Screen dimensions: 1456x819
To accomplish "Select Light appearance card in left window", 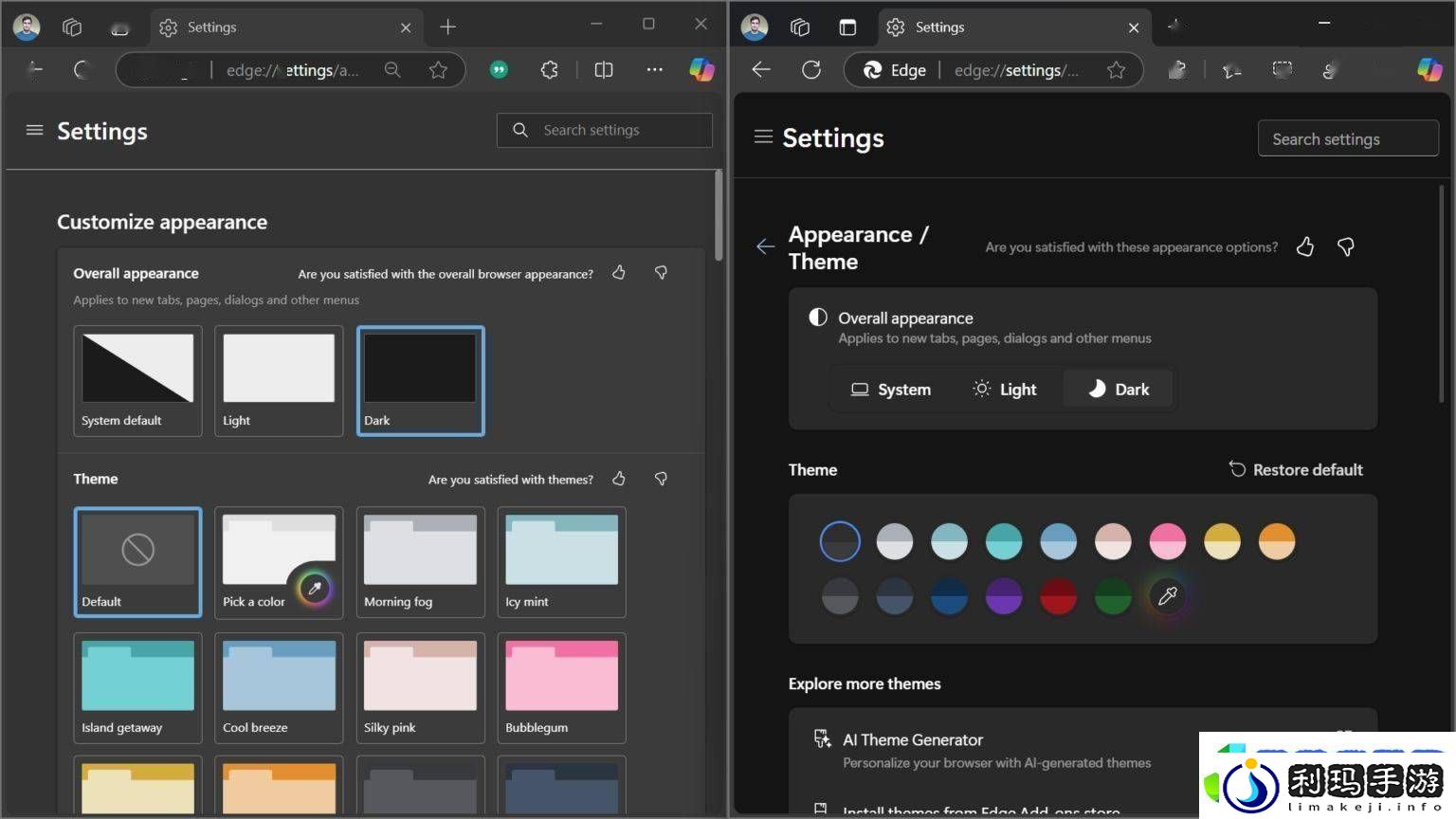I will 279,380.
